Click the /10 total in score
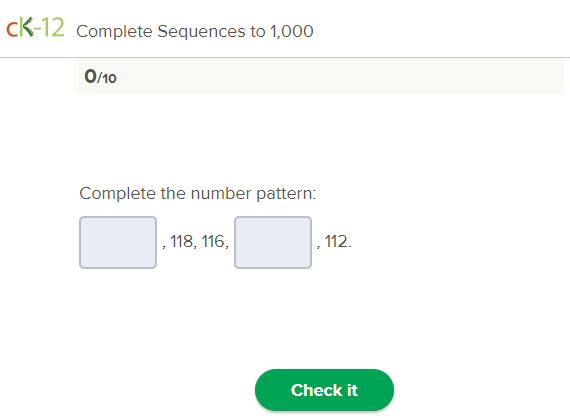Image resolution: width=570 pixels, height=418 pixels. [x=107, y=79]
